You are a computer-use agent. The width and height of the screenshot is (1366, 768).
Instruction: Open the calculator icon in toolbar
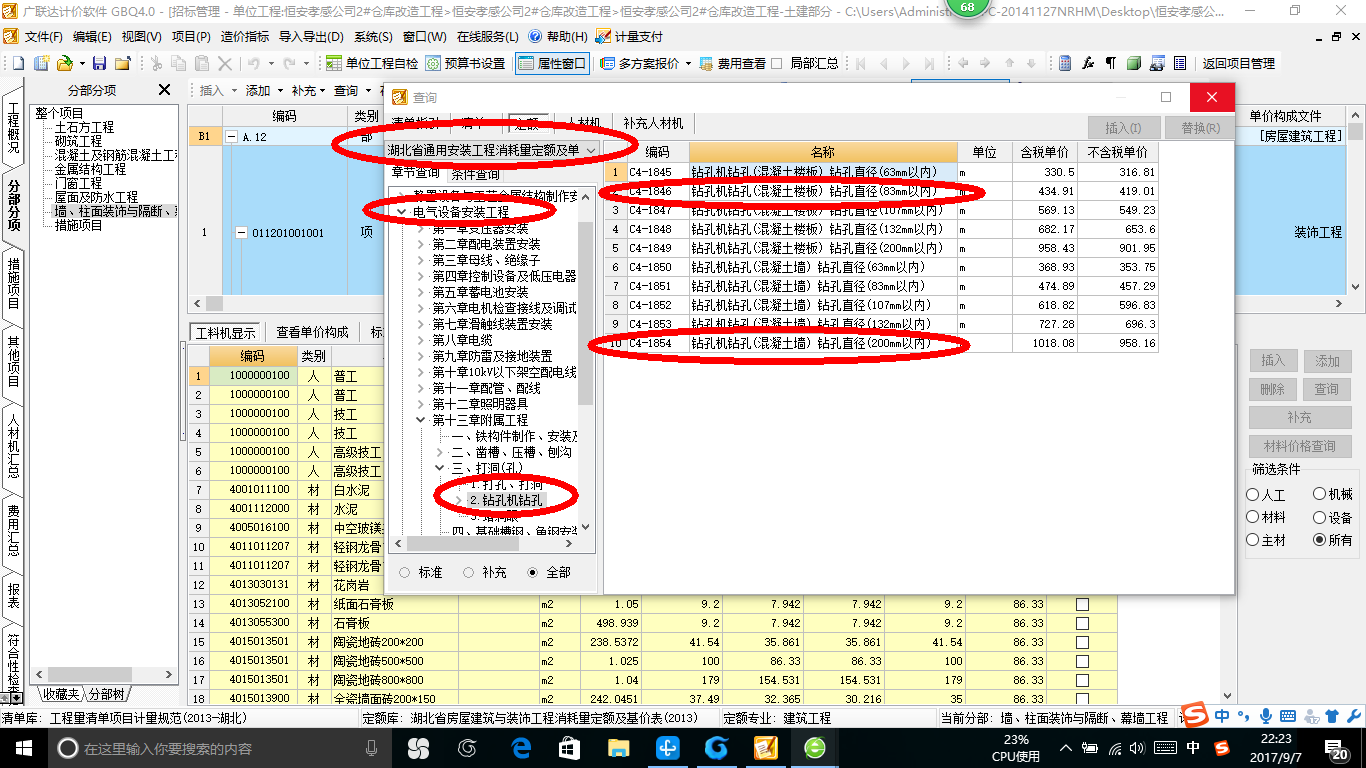coord(1065,63)
